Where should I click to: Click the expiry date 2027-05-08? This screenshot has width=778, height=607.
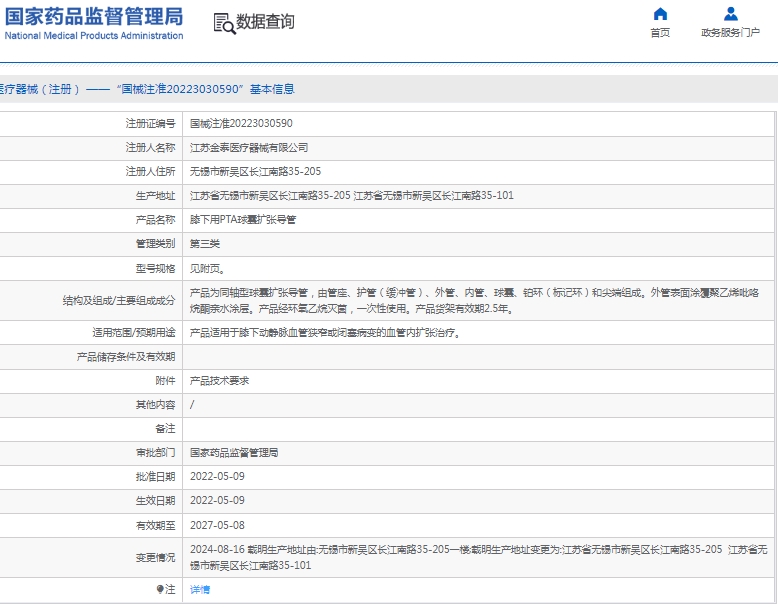click(x=217, y=524)
